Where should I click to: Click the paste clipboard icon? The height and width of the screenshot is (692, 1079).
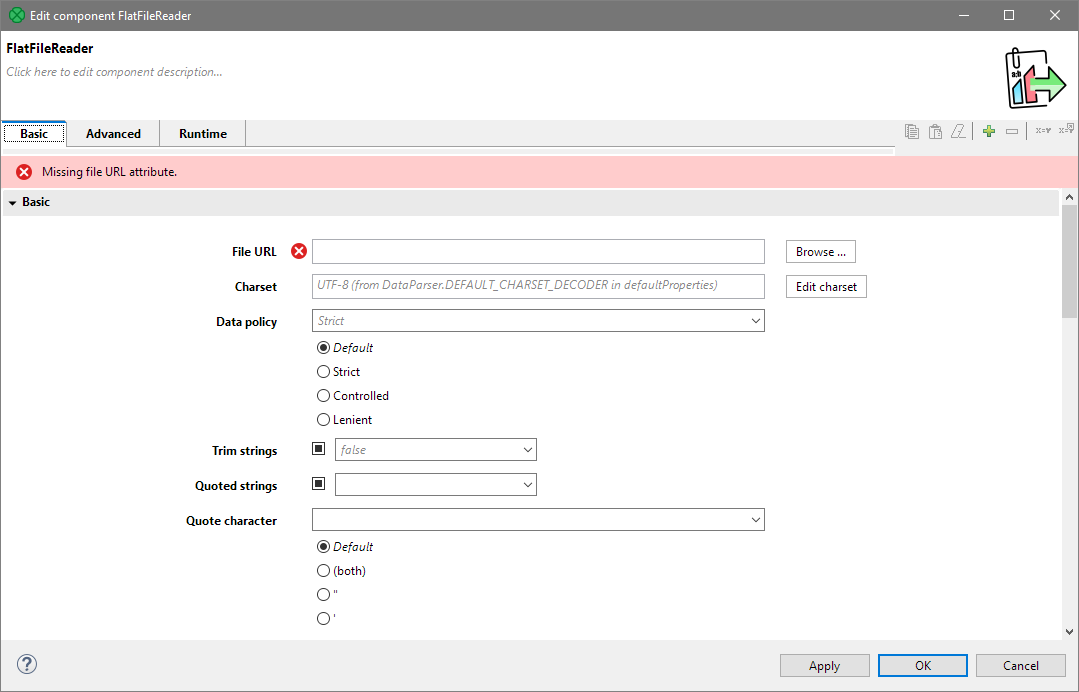(x=935, y=131)
